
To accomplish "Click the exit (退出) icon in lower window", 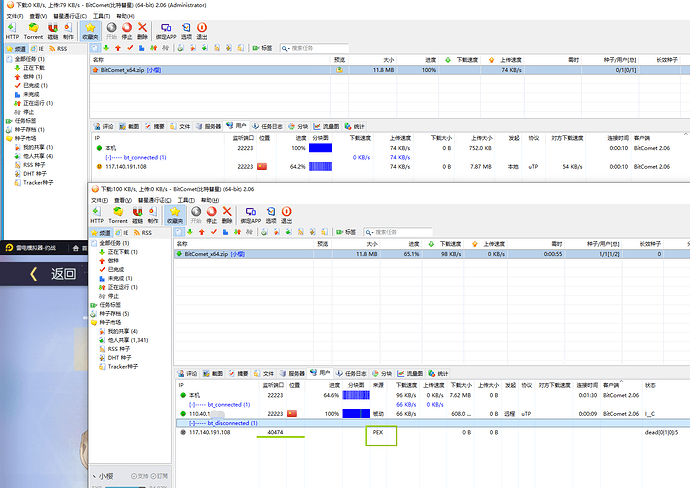I will [x=286, y=215].
